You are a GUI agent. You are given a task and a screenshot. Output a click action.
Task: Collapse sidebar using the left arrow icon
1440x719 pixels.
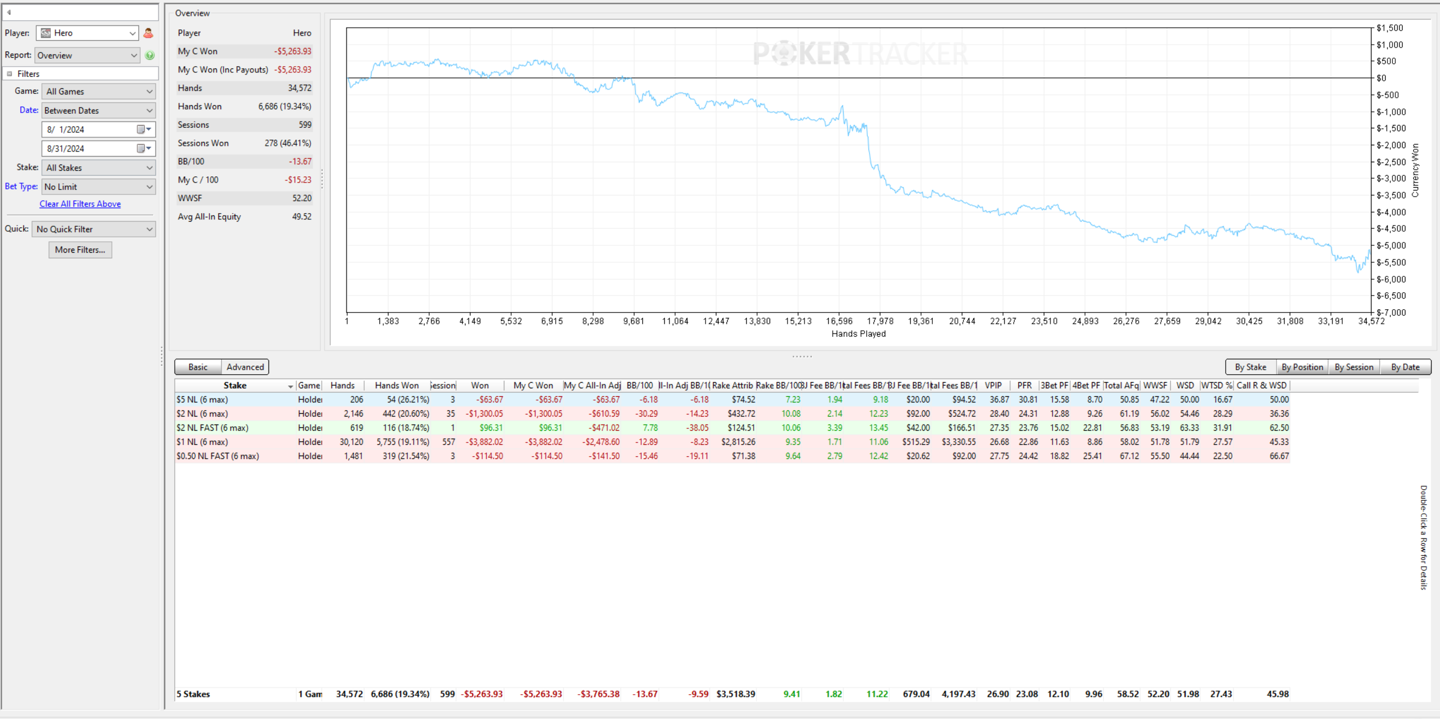point(8,13)
